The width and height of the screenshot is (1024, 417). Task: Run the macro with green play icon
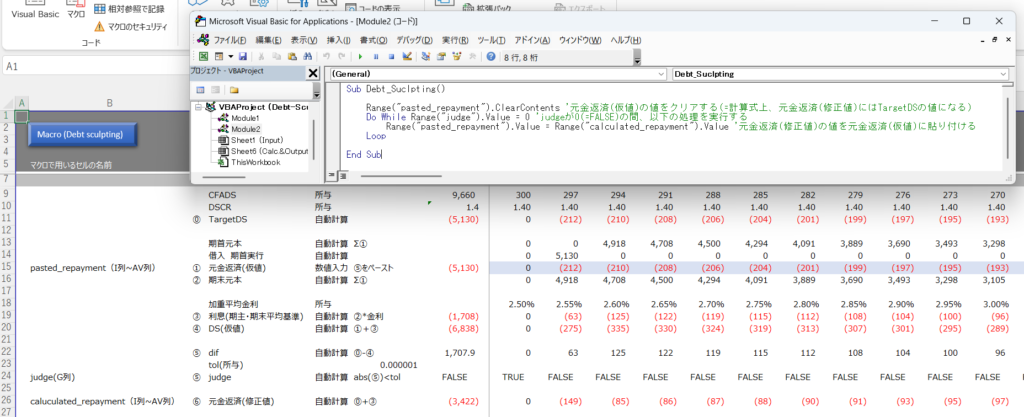coord(360,57)
